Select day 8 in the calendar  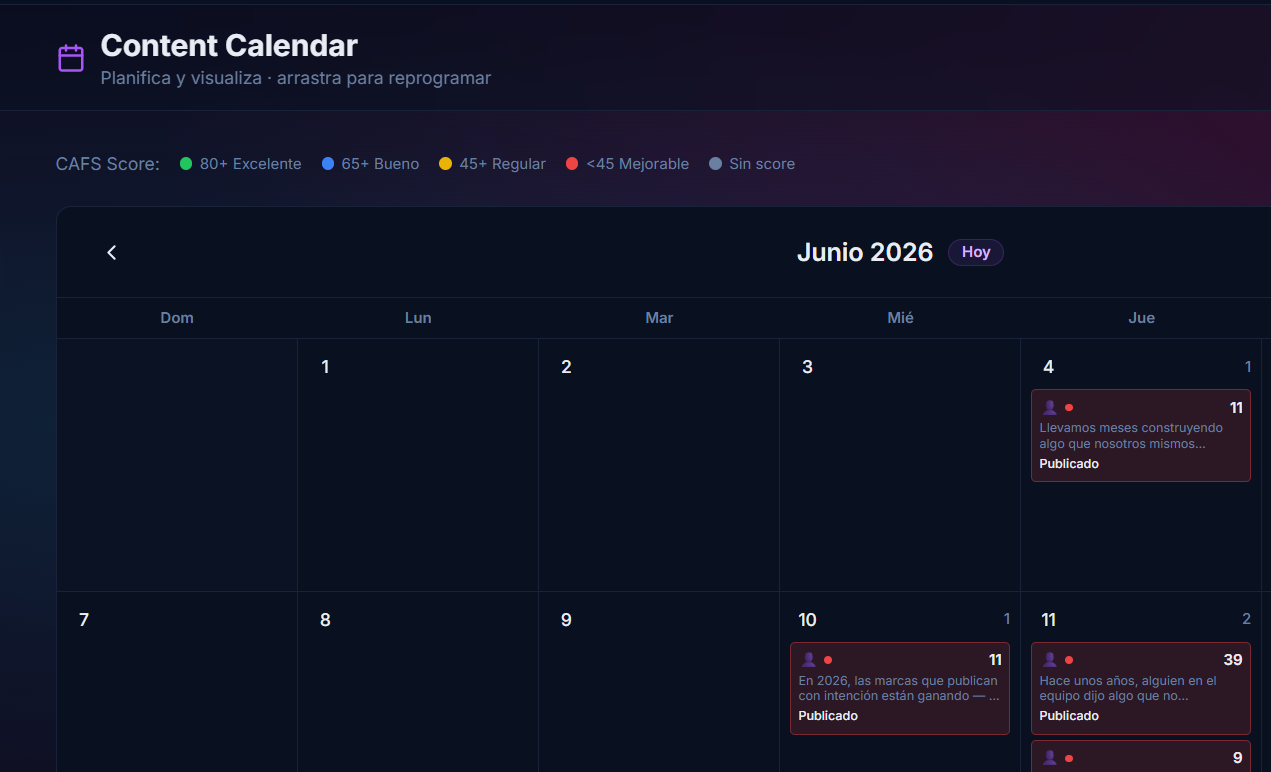pyautogui.click(x=325, y=620)
